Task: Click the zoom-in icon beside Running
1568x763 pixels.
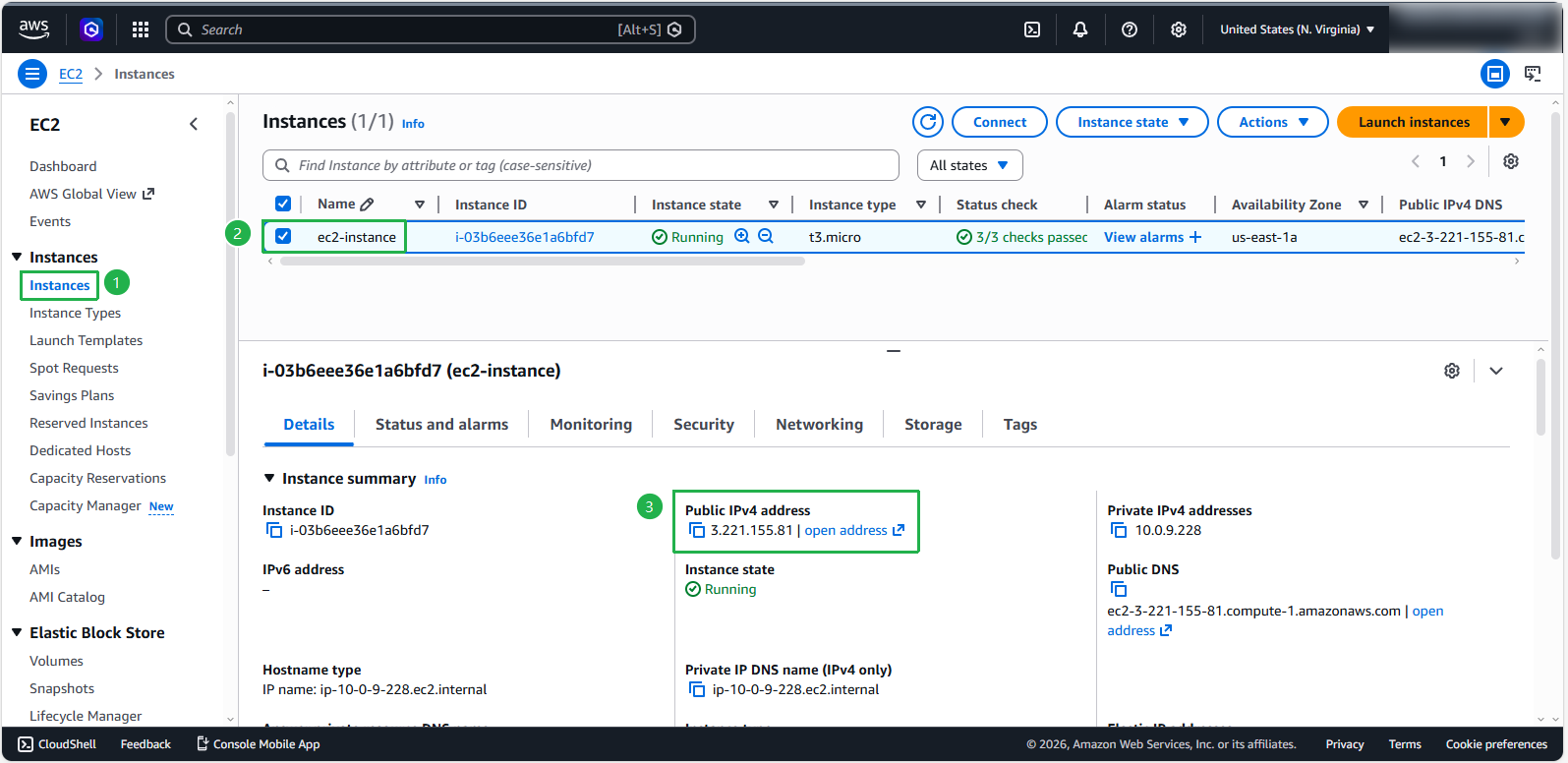Action: pyautogui.click(x=742, y=236)
